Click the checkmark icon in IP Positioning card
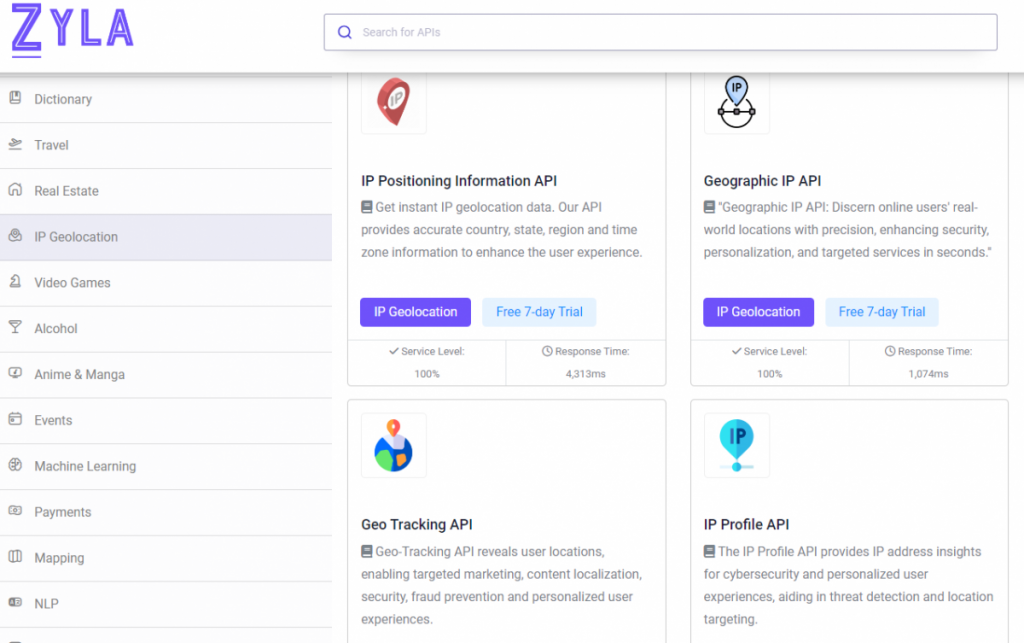Viewport: 1024px width, 643px height. click(x=394, y=351)
